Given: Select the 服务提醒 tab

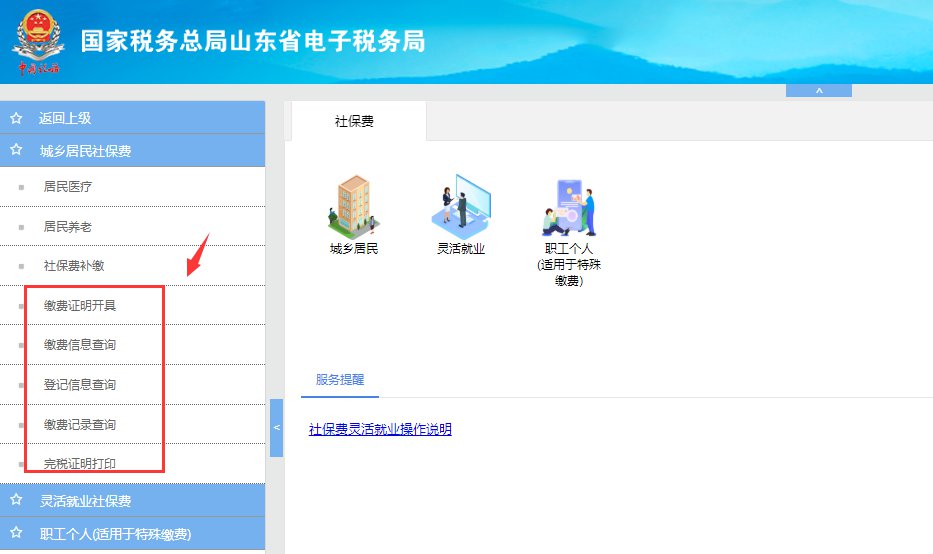Looking at the screenshot, I should 340,380.
